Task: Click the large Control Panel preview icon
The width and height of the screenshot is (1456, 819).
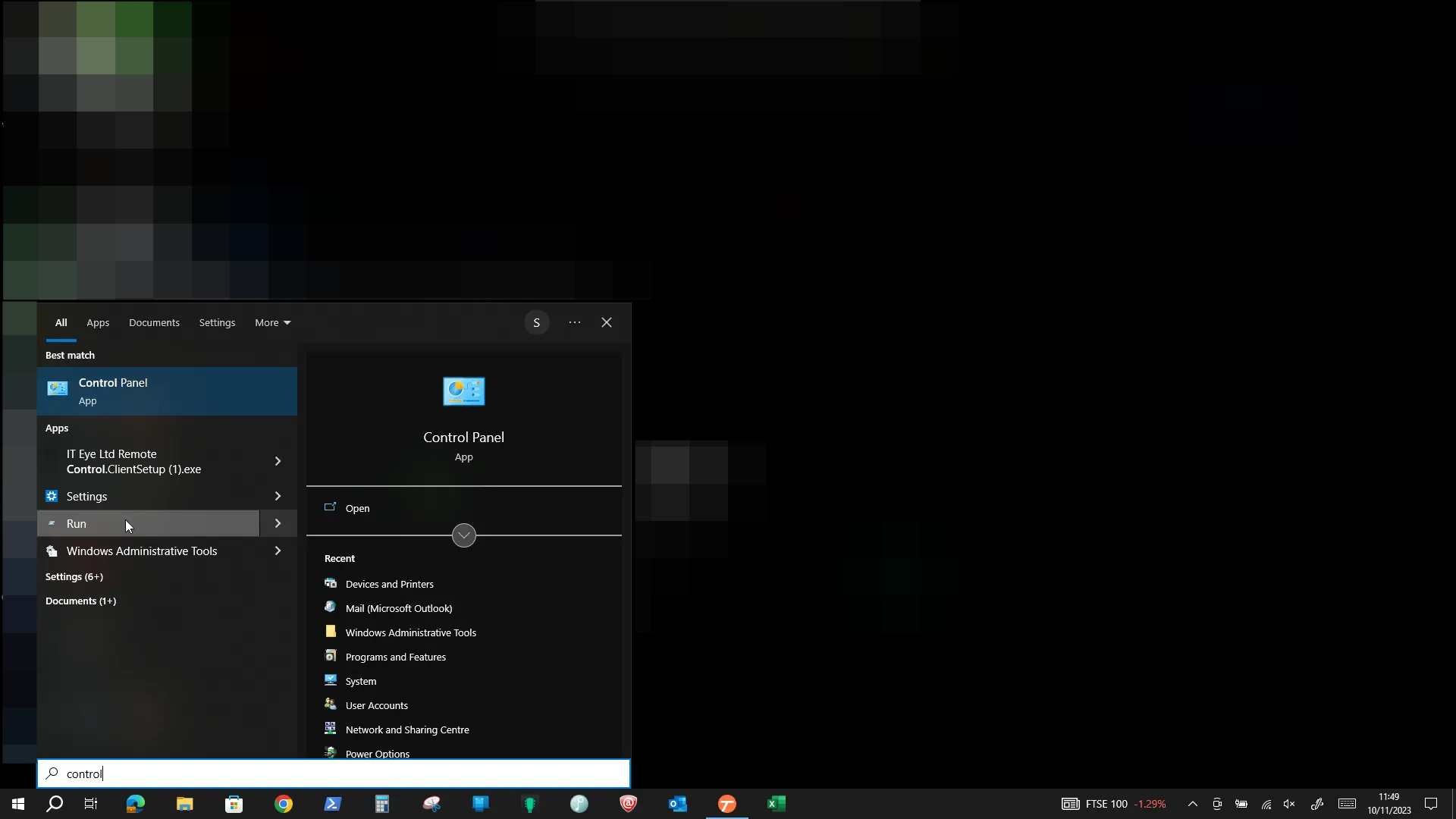Action: click(463, 391)
